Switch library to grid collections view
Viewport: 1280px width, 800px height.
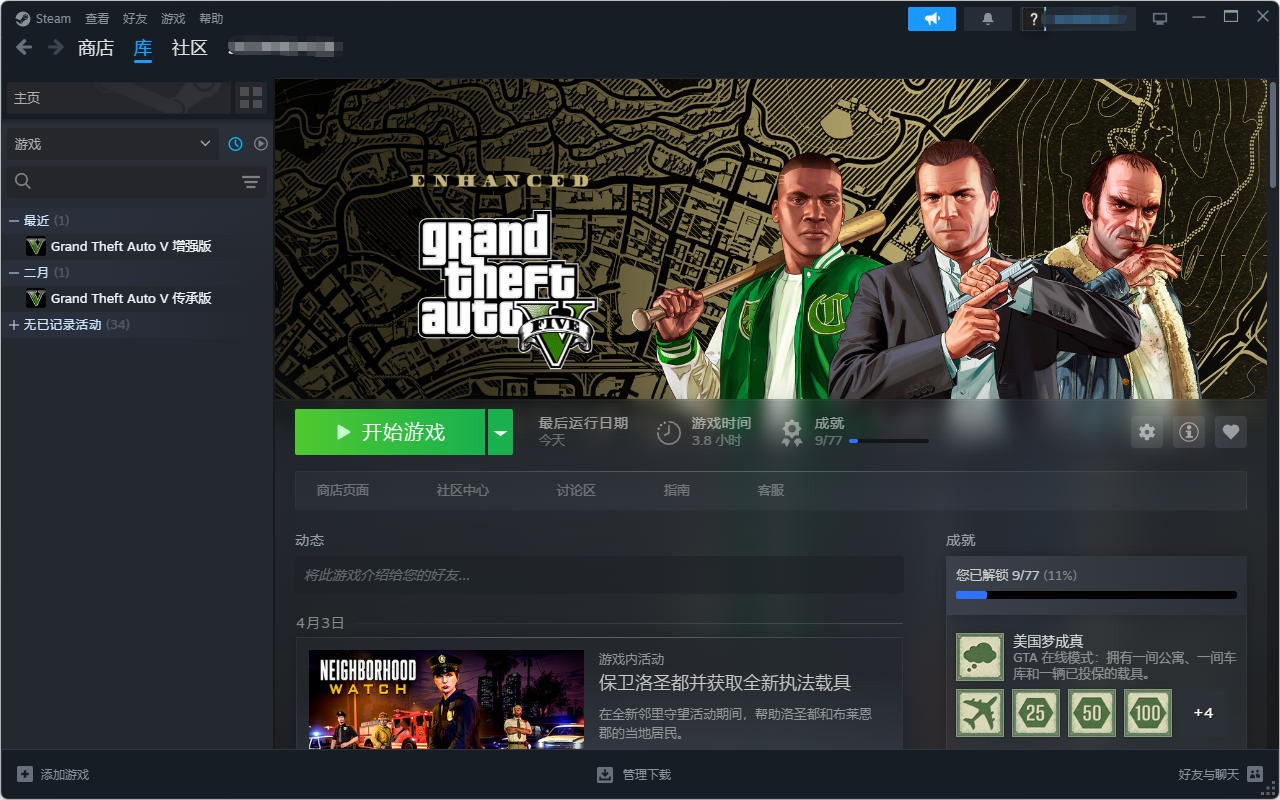click(x=251, y=98)
